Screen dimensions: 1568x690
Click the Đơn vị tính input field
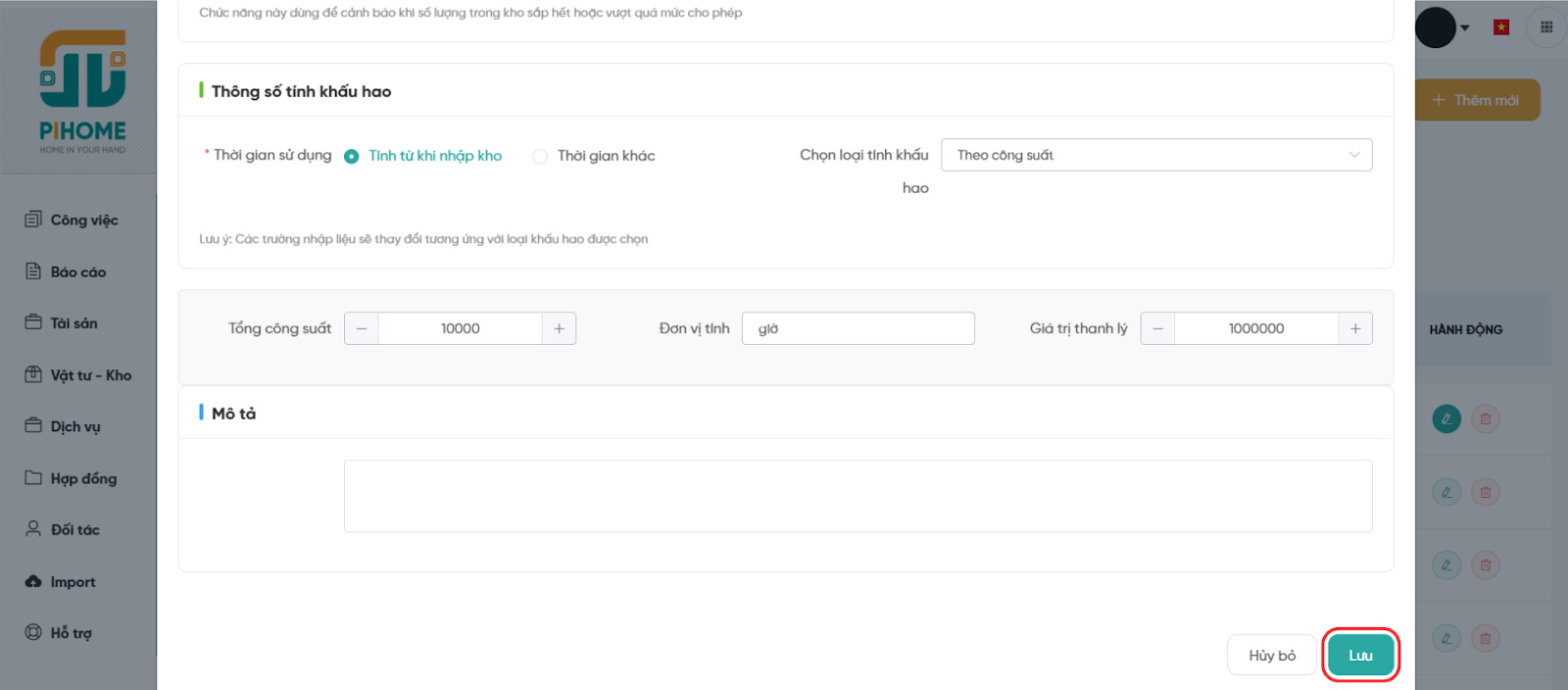[x=857, y=328]
